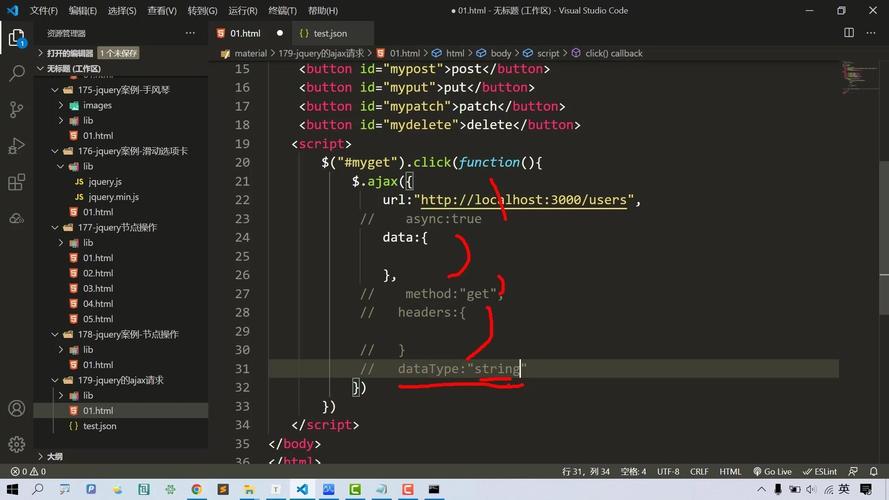
Task: Open the Manage gear icon
Action: click(x=16, y=444)
